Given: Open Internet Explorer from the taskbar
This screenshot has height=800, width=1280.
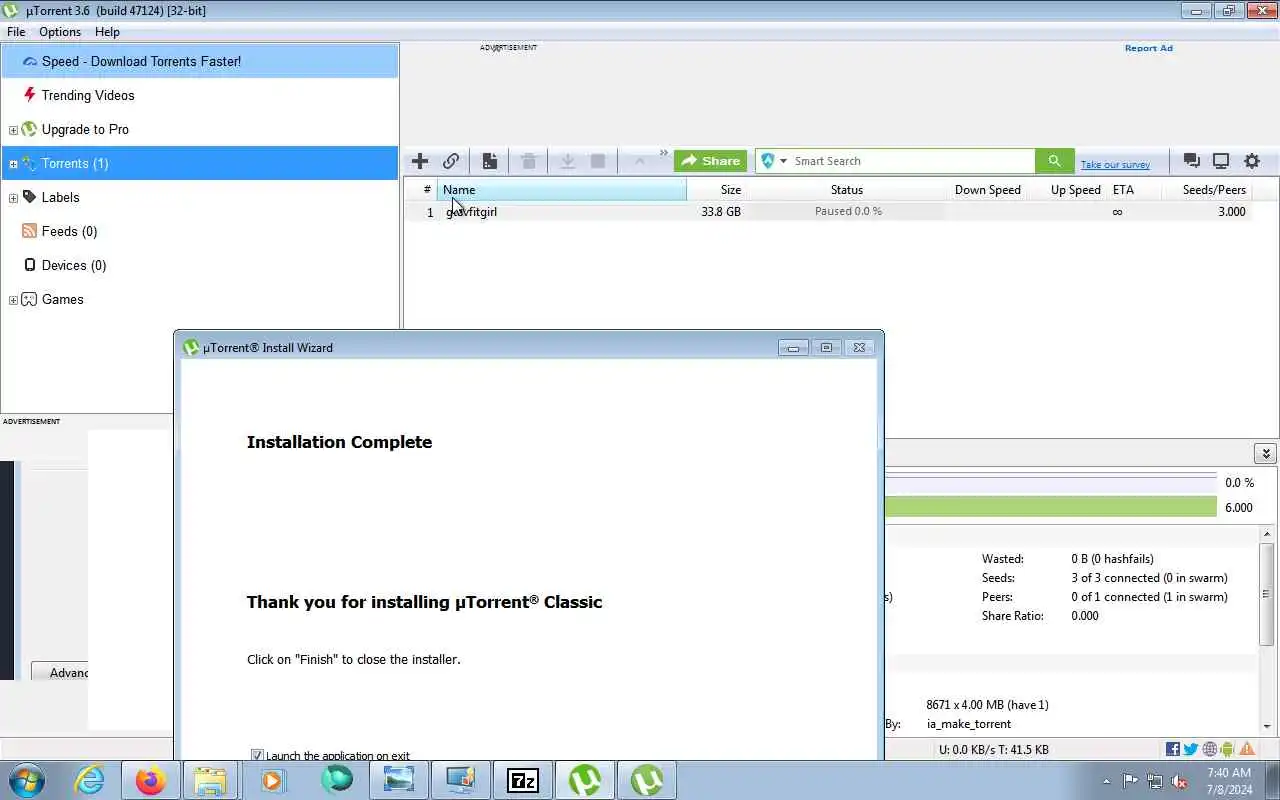Looking at the screenshot, I should point(89,780).
